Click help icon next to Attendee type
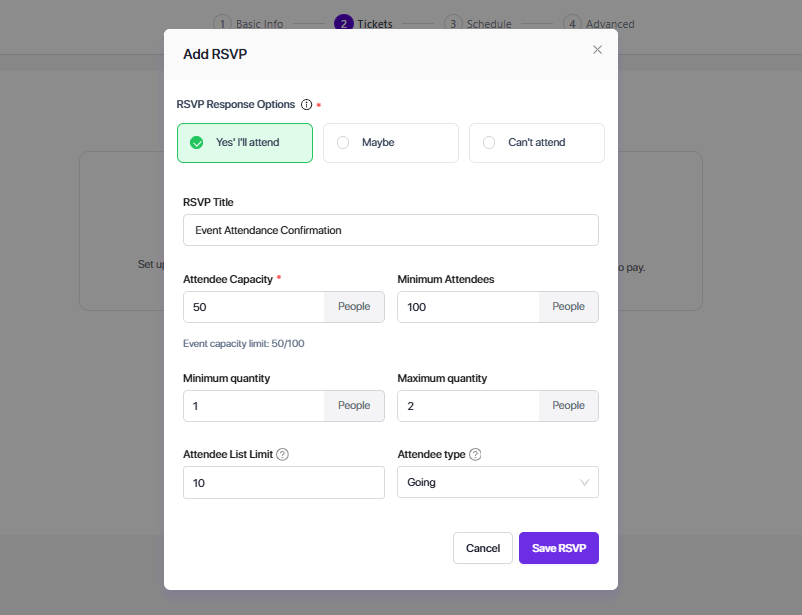The width and height of the screenshot is (802, 615). point(475,454)
